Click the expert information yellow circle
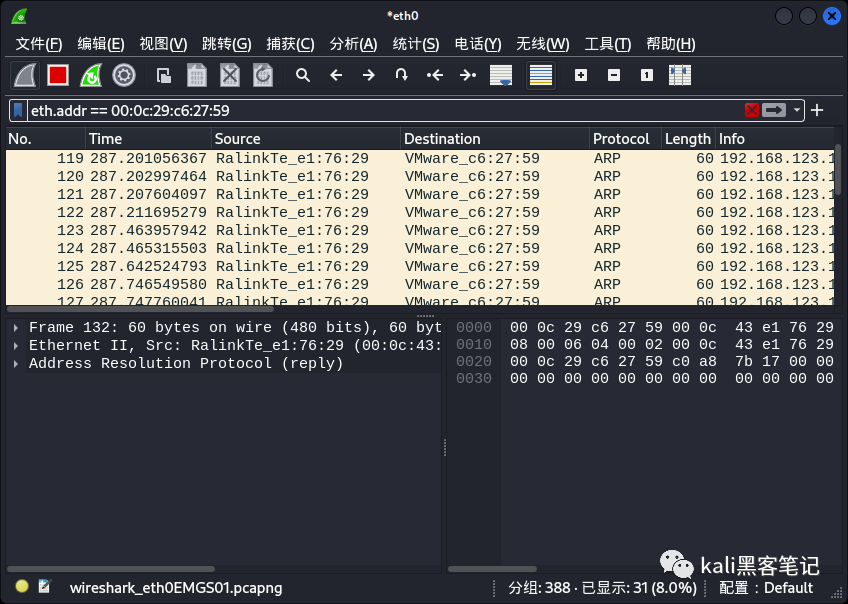The width and height of the screenshot is (848, 604). pyautogui.click(x=22, y=586)
